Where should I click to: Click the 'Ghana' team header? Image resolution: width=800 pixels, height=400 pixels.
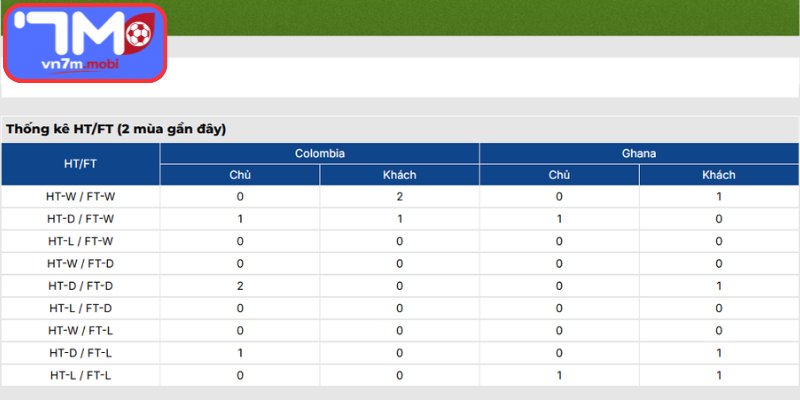(x=639, y=154)
